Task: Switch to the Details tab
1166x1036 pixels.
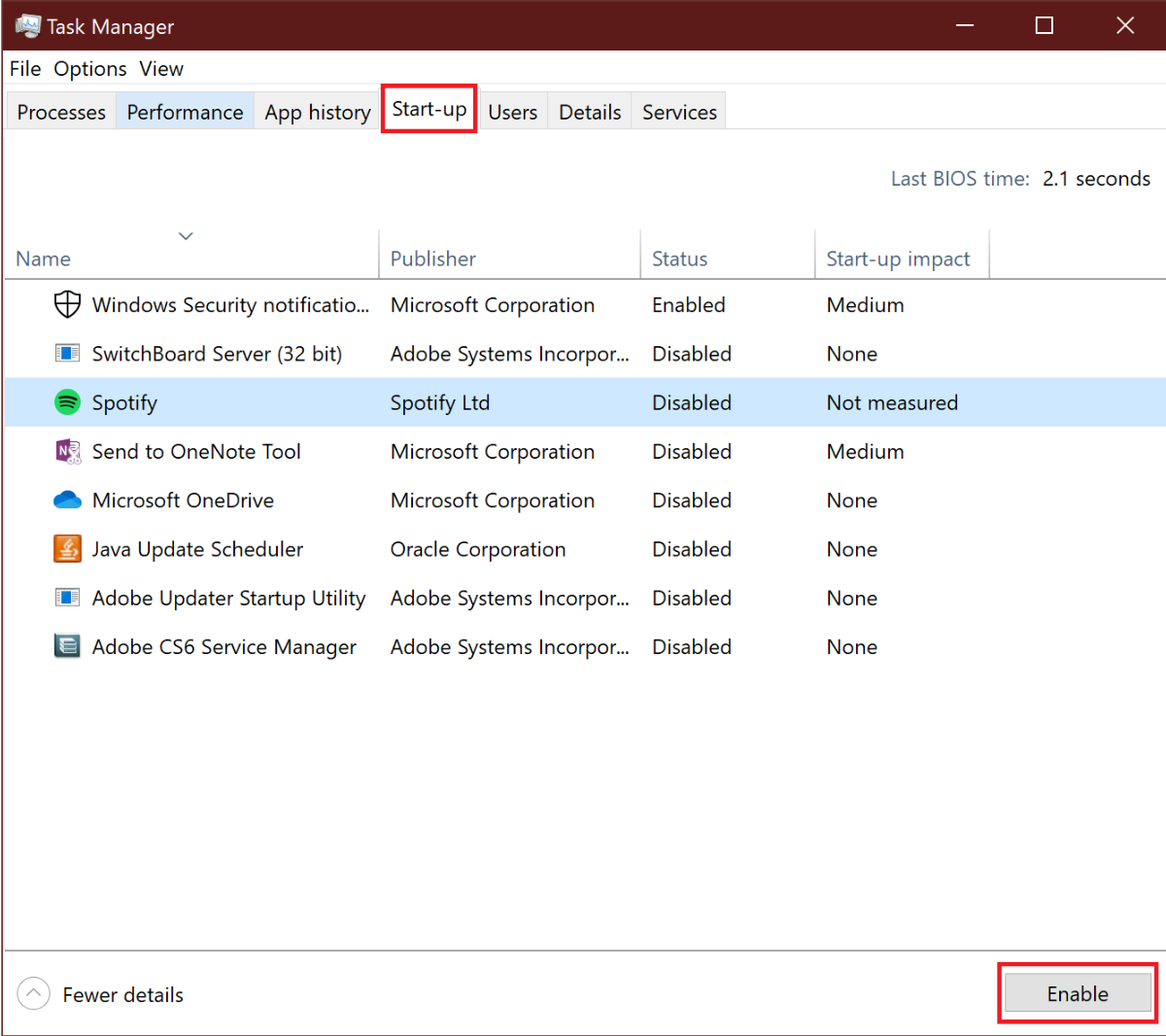Action: pyautogui.click(x=590, y=112)
